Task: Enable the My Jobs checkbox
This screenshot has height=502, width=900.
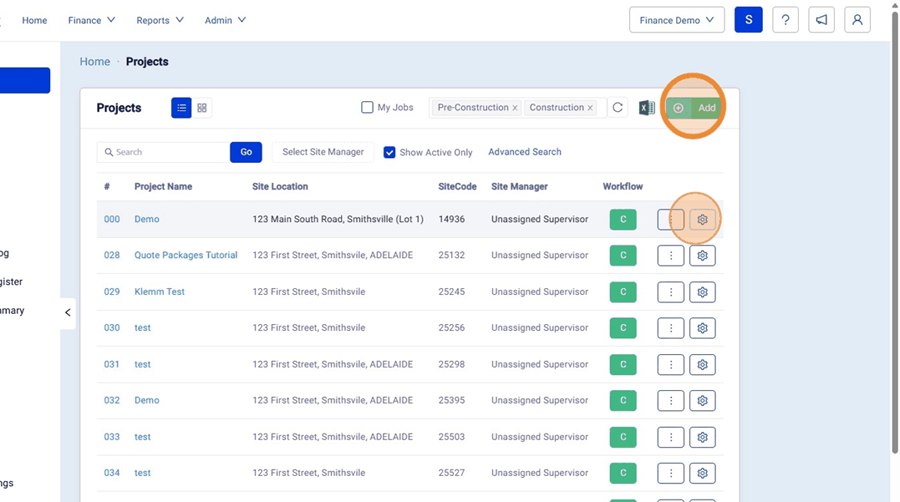Action: click(x=367, y=108)
